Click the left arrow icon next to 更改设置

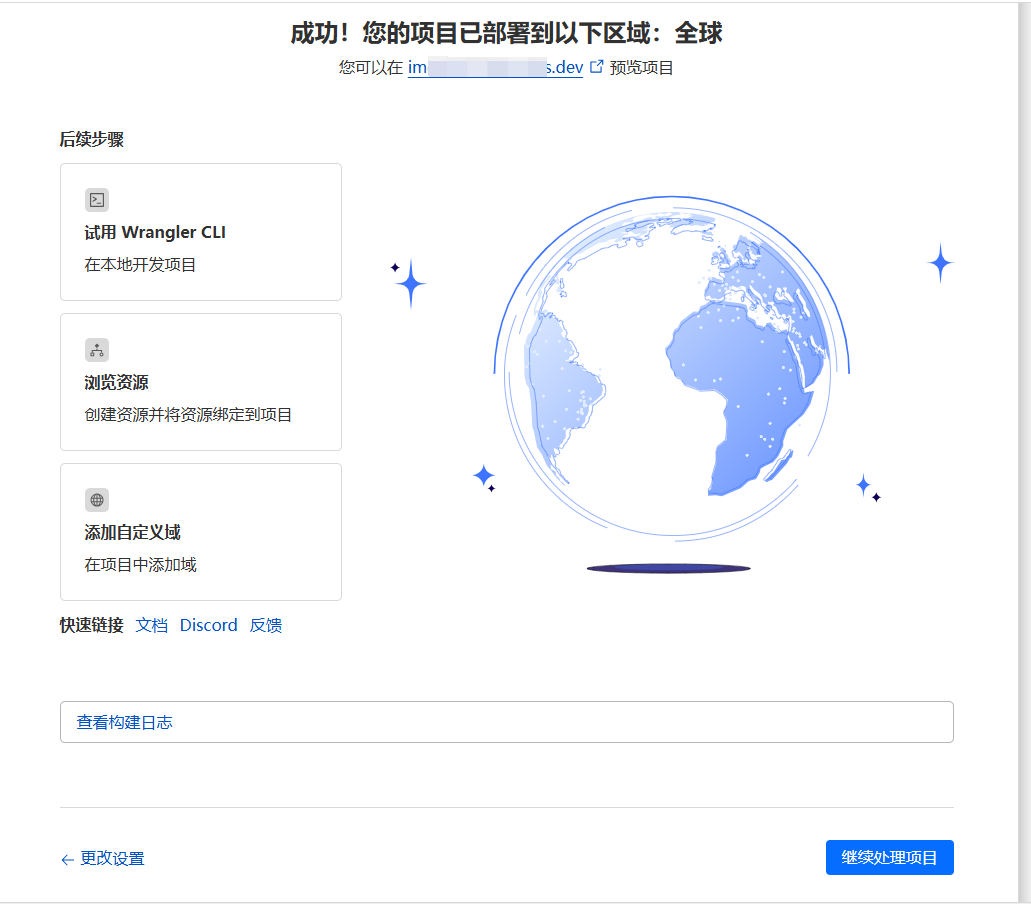pos(67,860)
